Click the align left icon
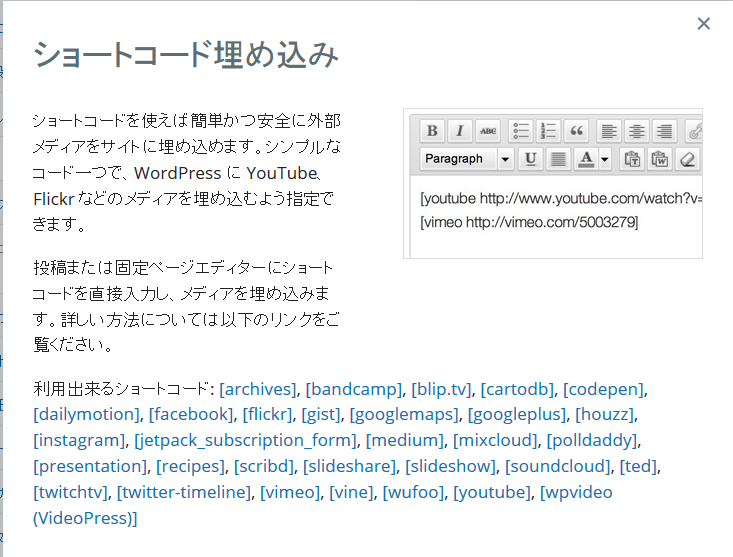Image resolution: width=733 pixels, height=557 pixels. 609,131
